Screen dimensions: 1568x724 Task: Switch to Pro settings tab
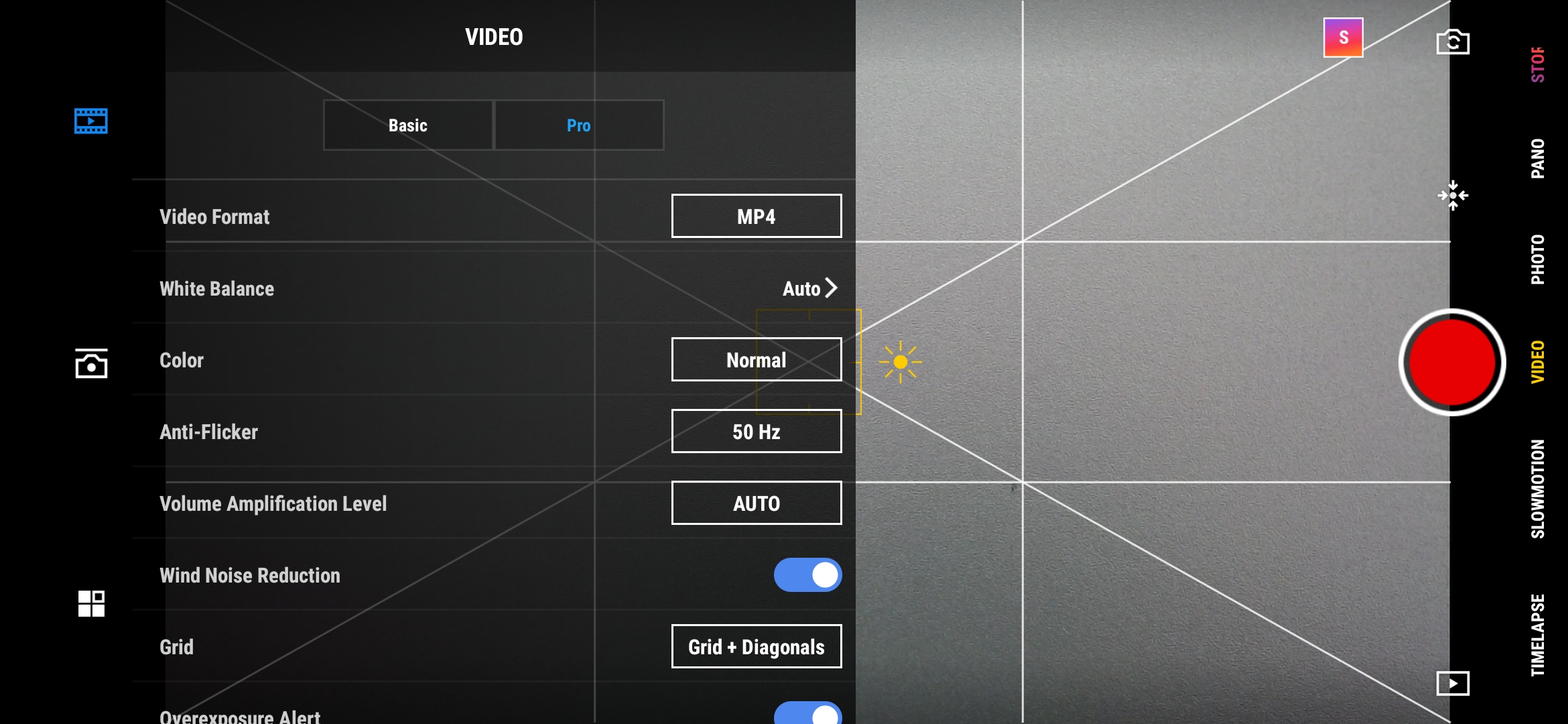[x=578, y=124]
